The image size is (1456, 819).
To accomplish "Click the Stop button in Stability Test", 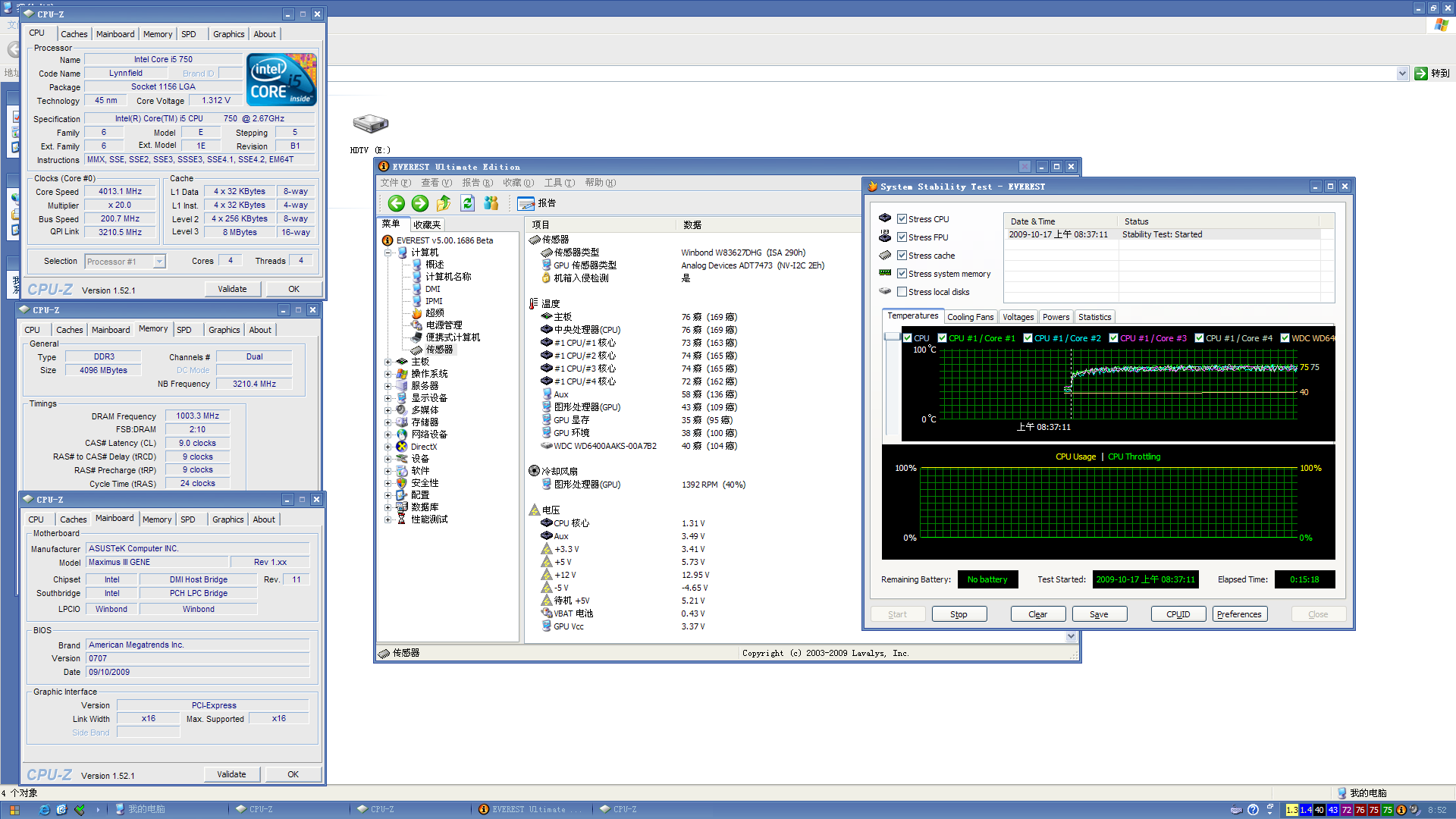I will (x=959, y=614).
